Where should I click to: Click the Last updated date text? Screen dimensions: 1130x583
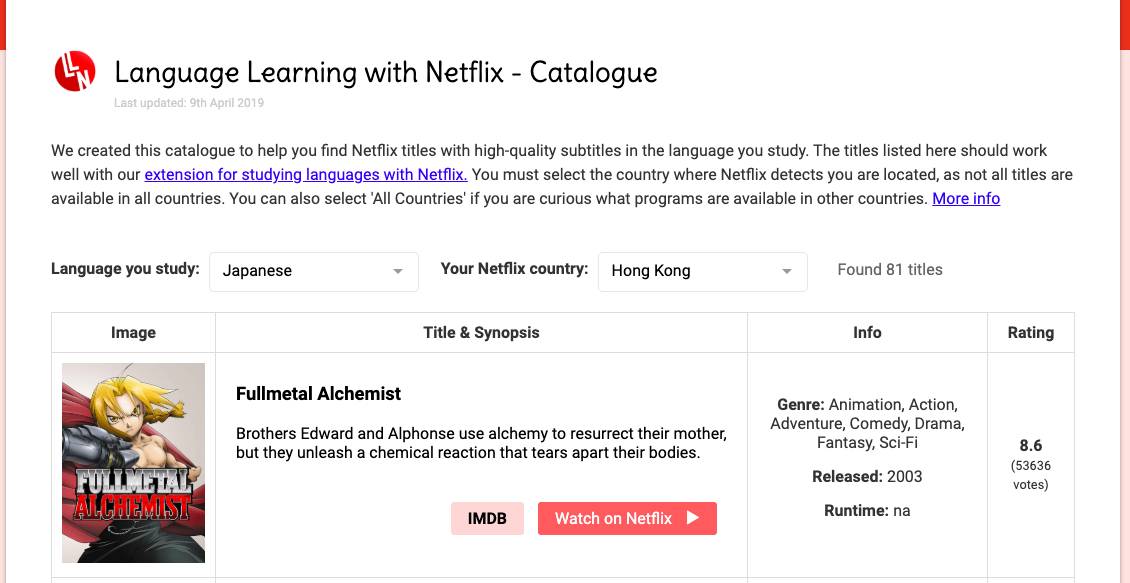(189, 103)
